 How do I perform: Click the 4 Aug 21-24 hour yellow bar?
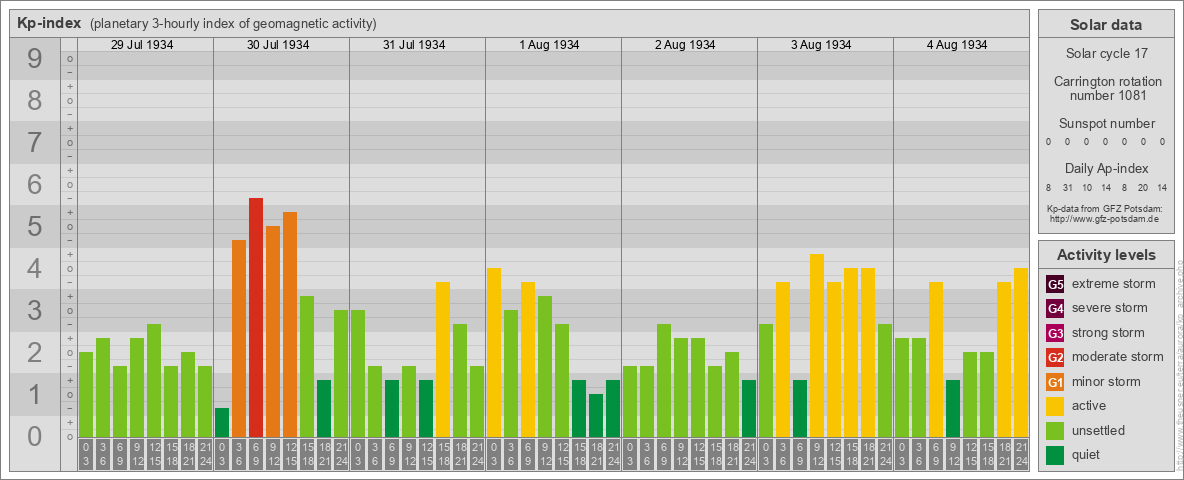coord(1021,352)
